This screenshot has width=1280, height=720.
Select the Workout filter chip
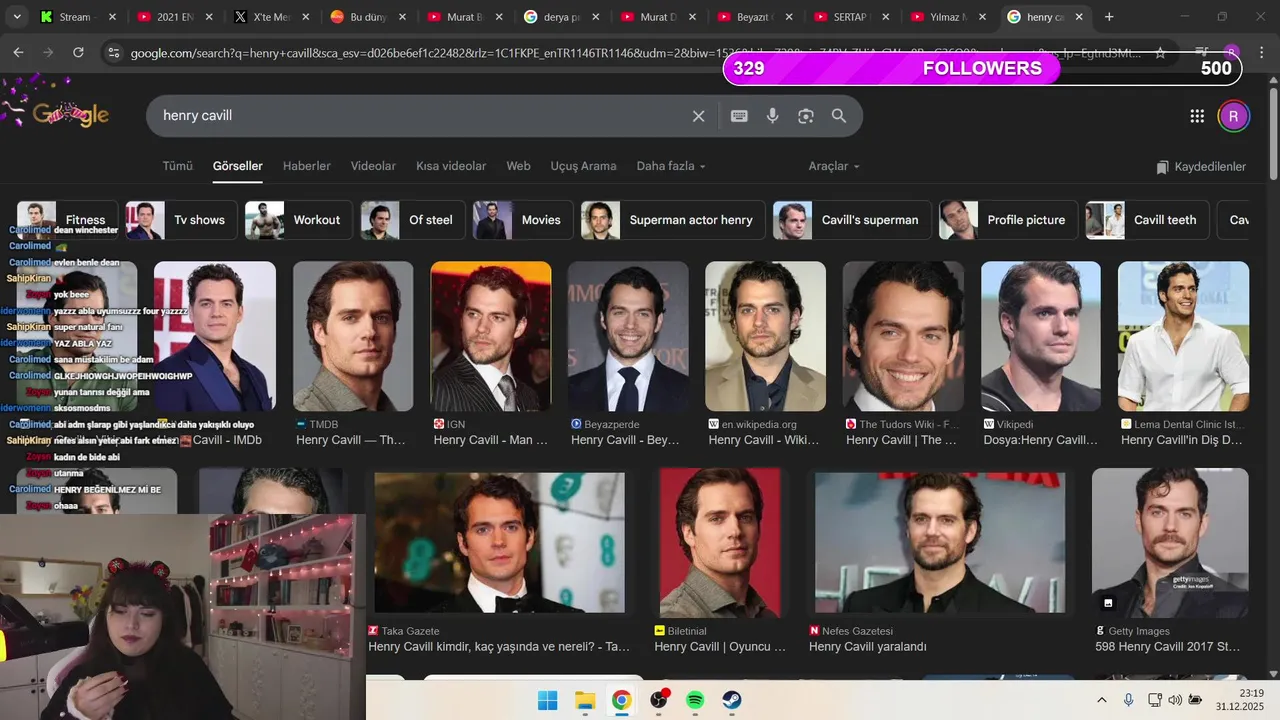tap(298, 220)
